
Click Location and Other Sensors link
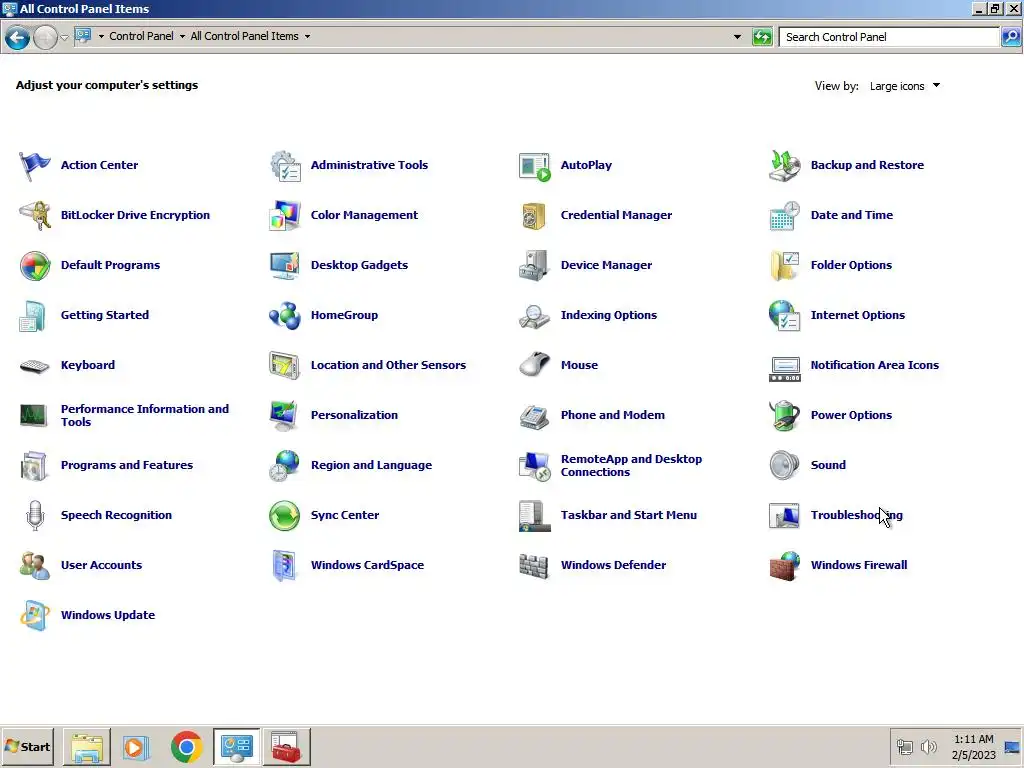(x=388, y=365)
